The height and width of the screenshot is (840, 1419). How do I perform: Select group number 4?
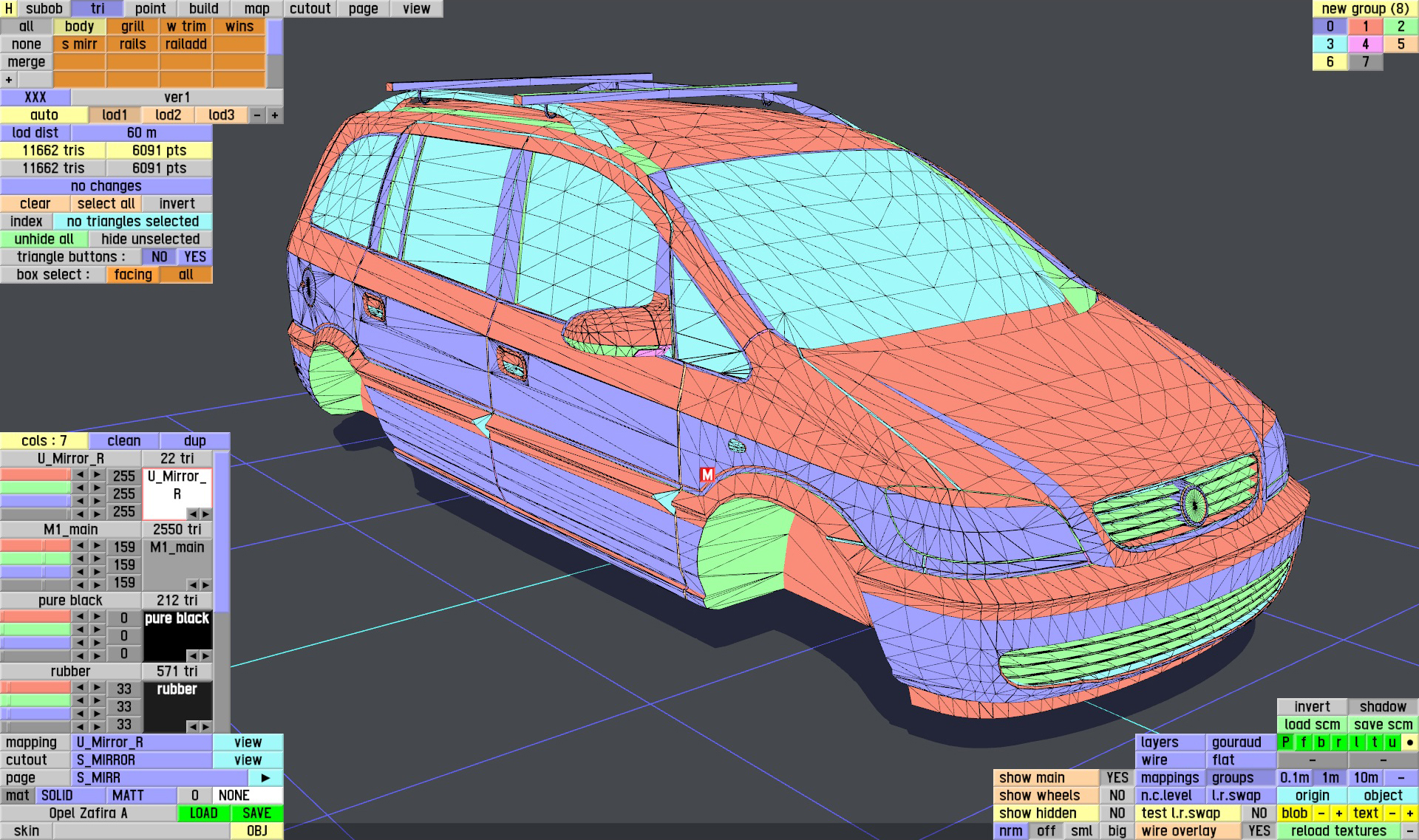tap(1365, 44)
